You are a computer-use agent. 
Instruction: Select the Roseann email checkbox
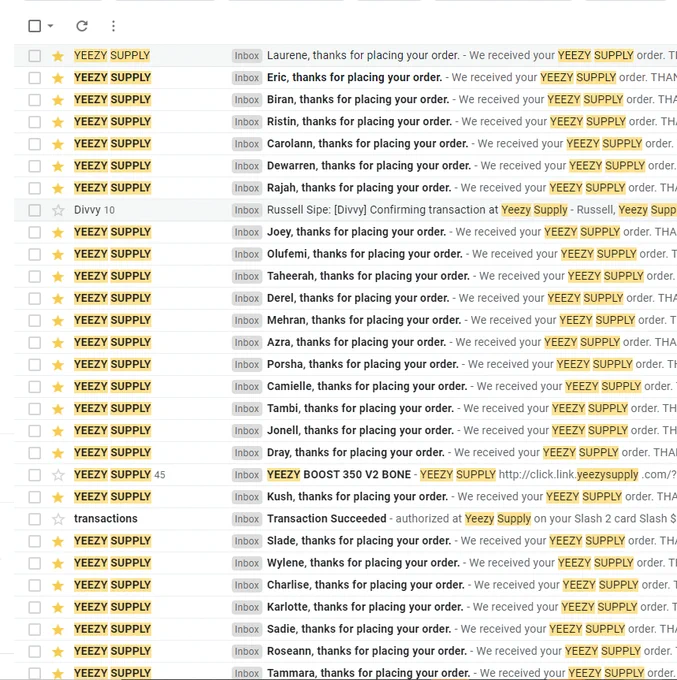35,651
